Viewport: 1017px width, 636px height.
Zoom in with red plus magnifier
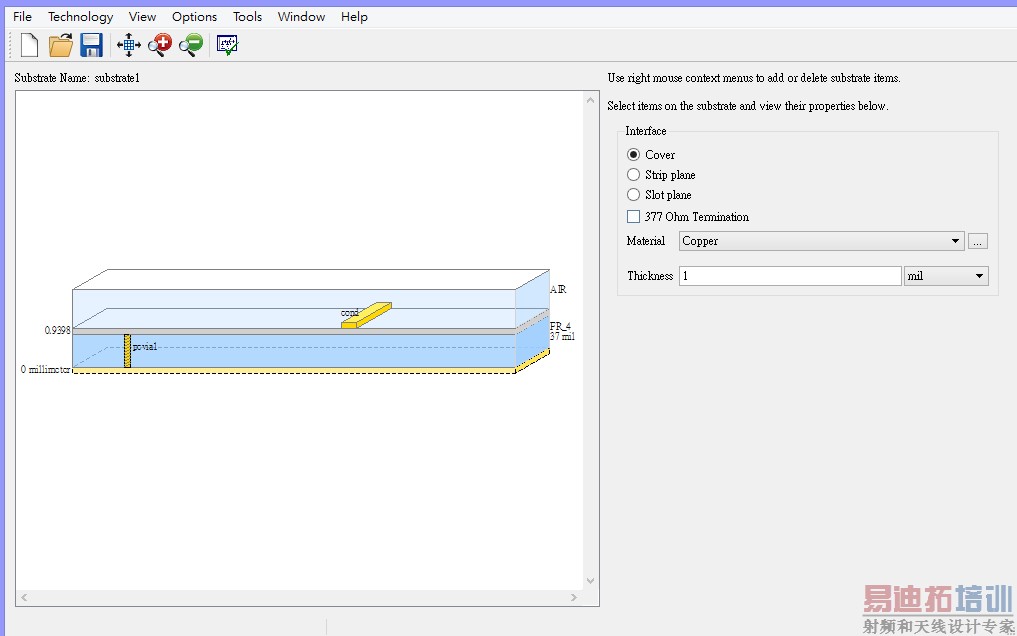(x=160, y=45)
